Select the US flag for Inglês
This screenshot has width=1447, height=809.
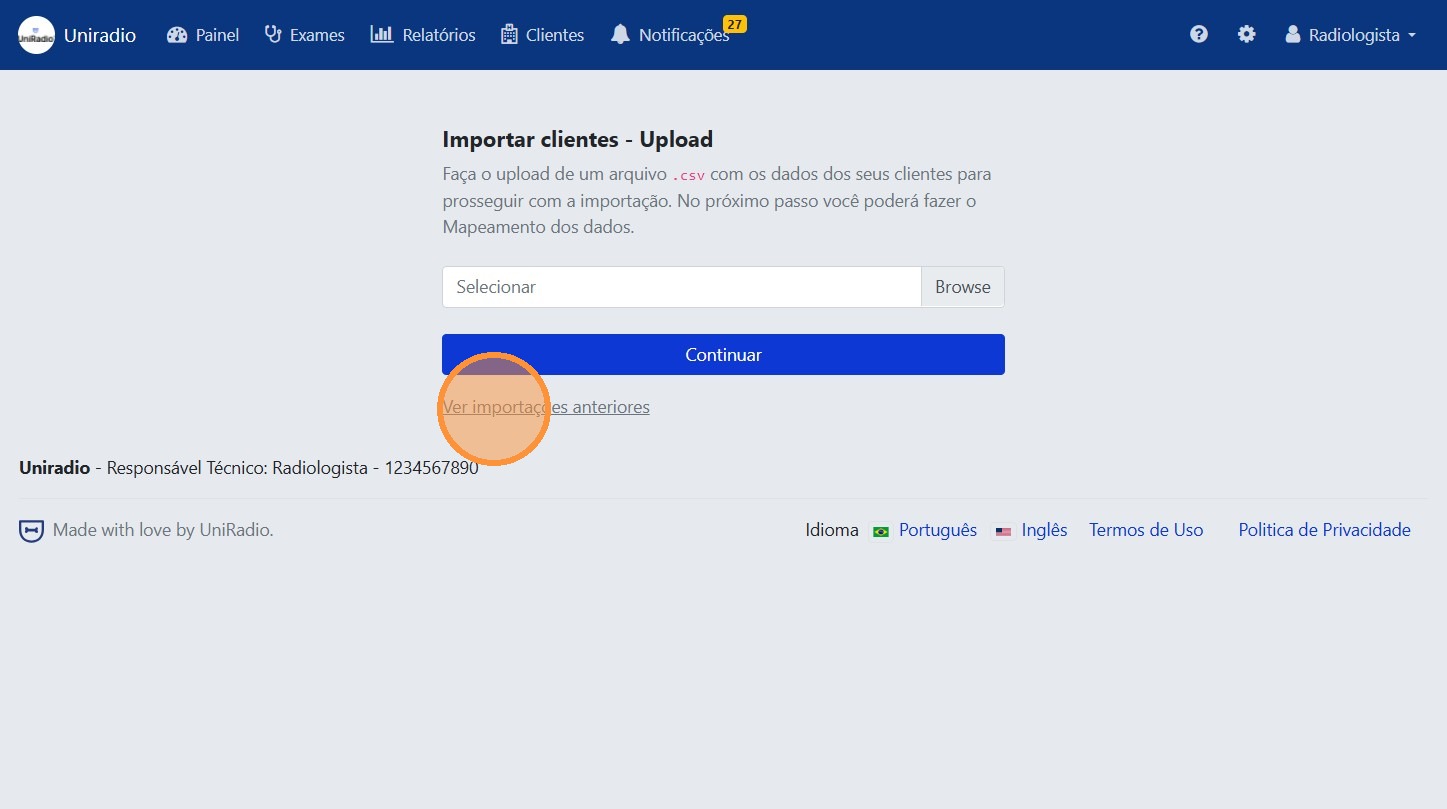1003,532
